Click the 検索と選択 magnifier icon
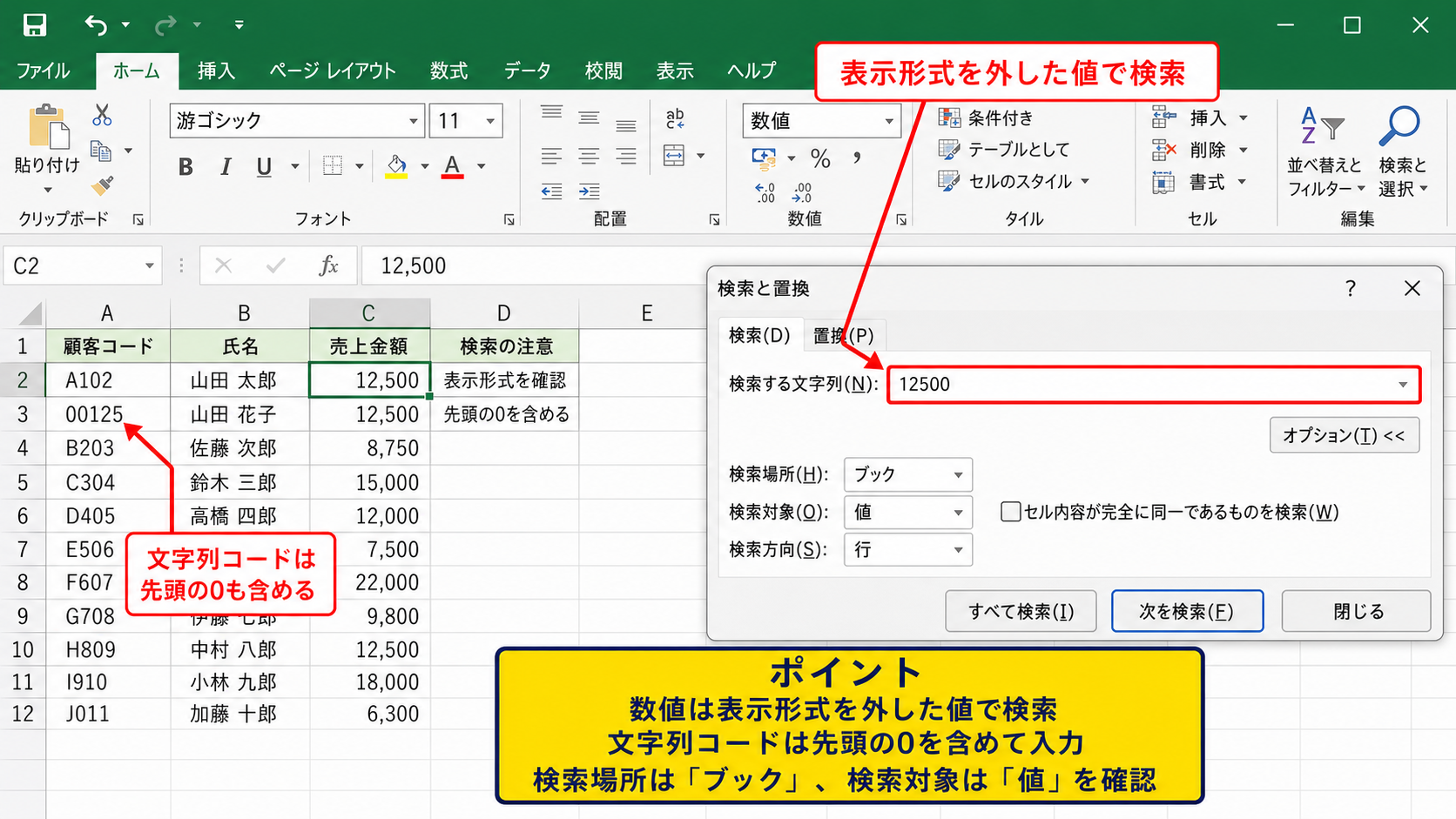This screenshot has width=1456, height=819. (1400, 126)
